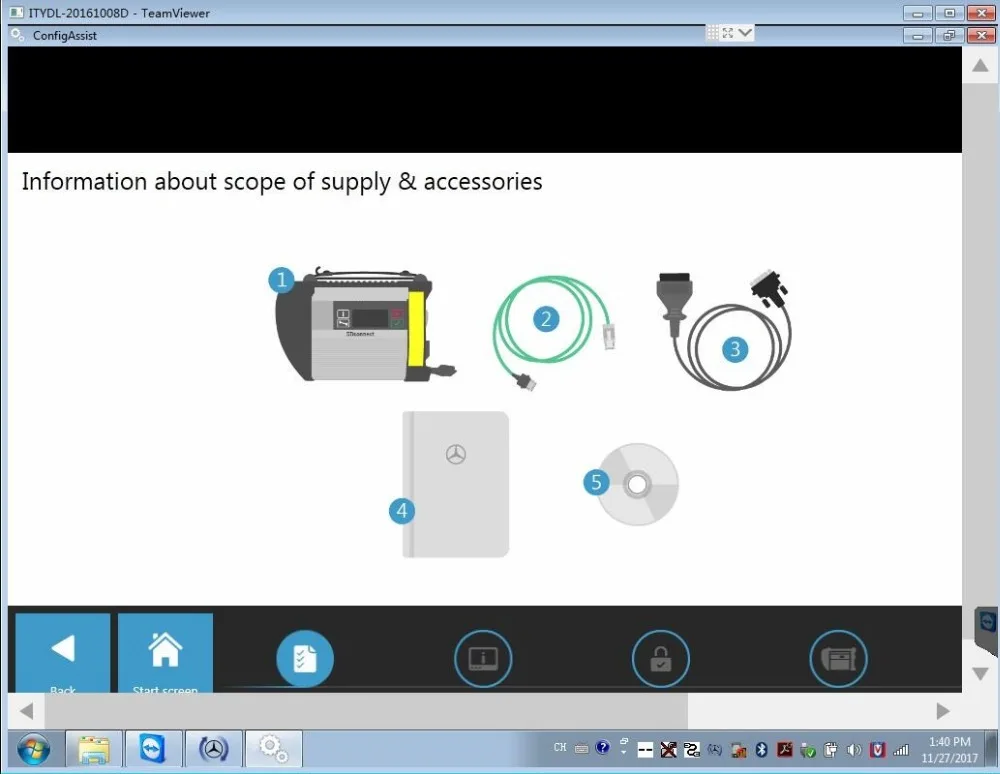Image resolution: width=1000 pixels, height=774 pixels.
Task: Click the CD disc image
Action: (x=637, y=485)
